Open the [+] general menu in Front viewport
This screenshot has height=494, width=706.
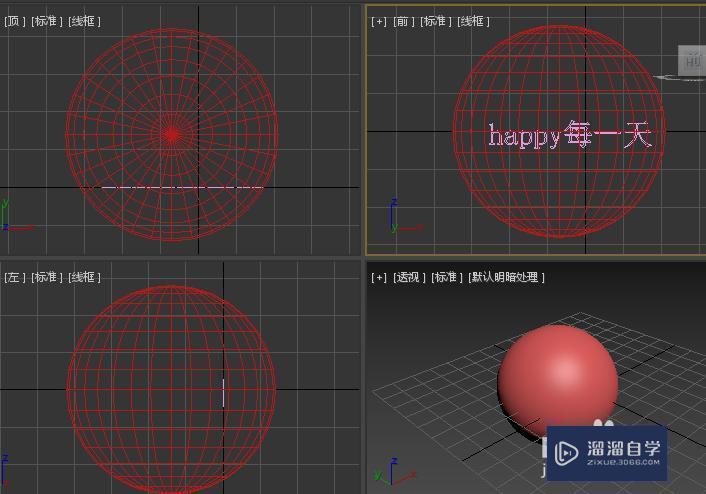(x=379, y=21)
